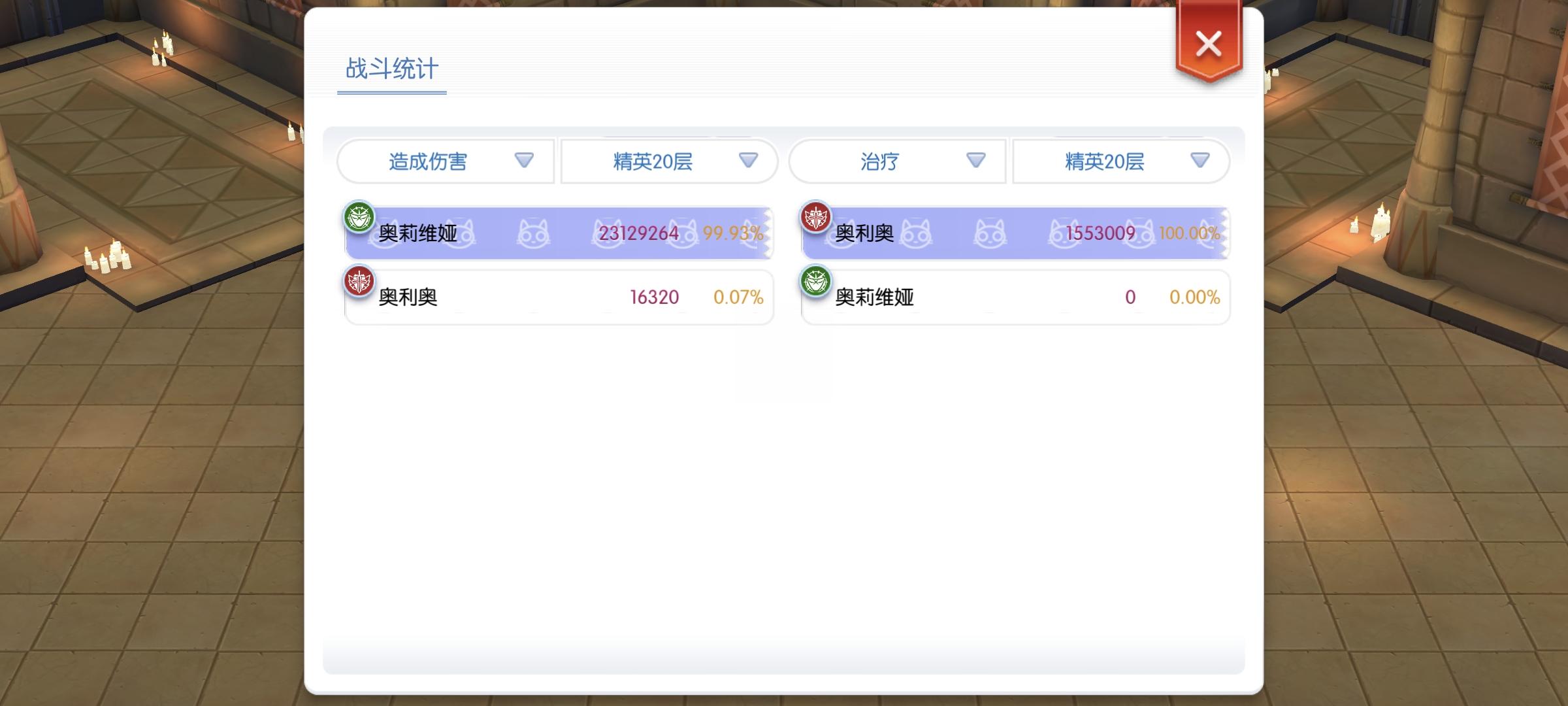Expand the left 精英20层 floor dropdown arrow

748,160
